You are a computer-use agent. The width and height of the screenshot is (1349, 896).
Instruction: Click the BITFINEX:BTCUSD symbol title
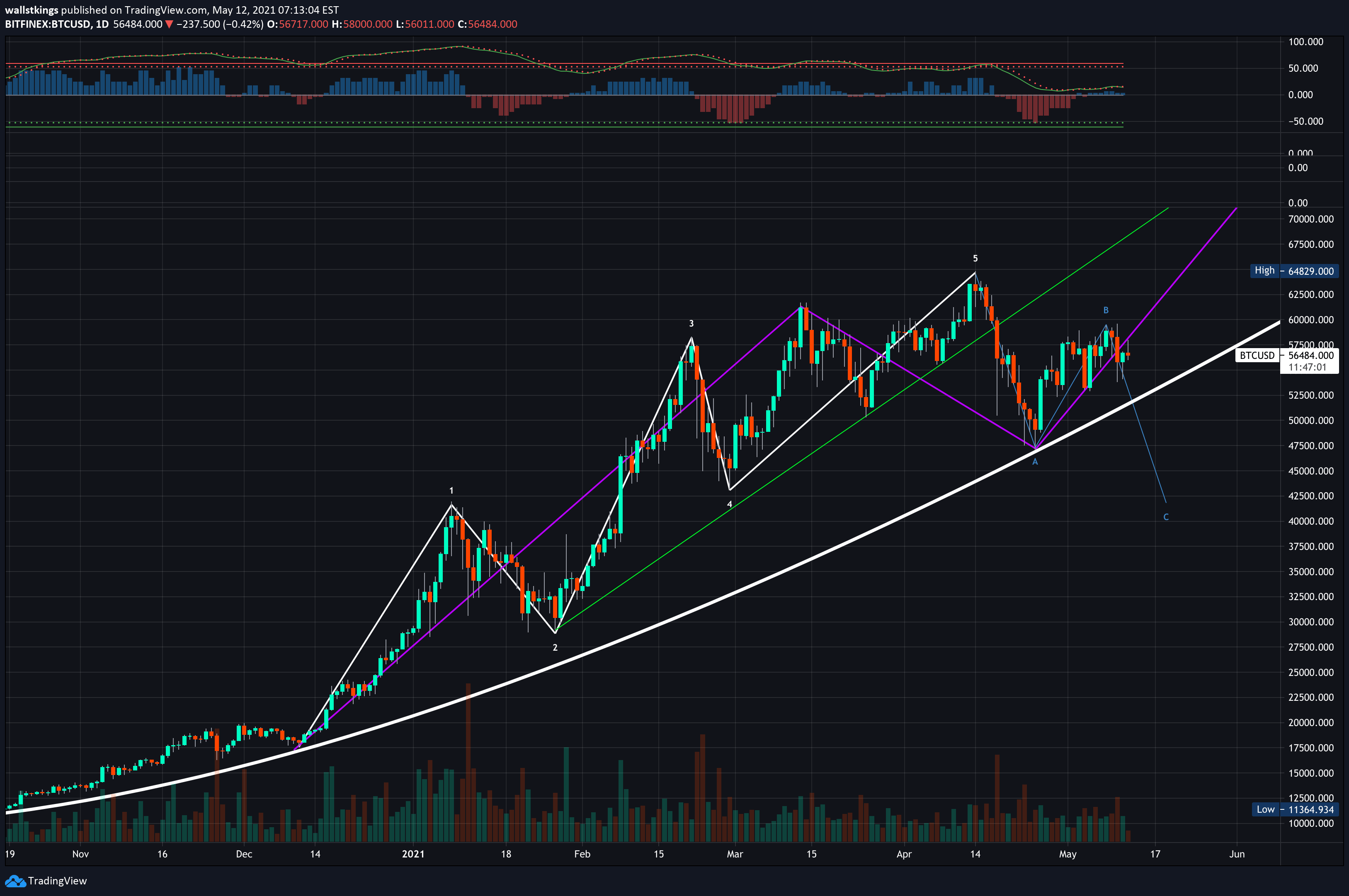(47, 24)
